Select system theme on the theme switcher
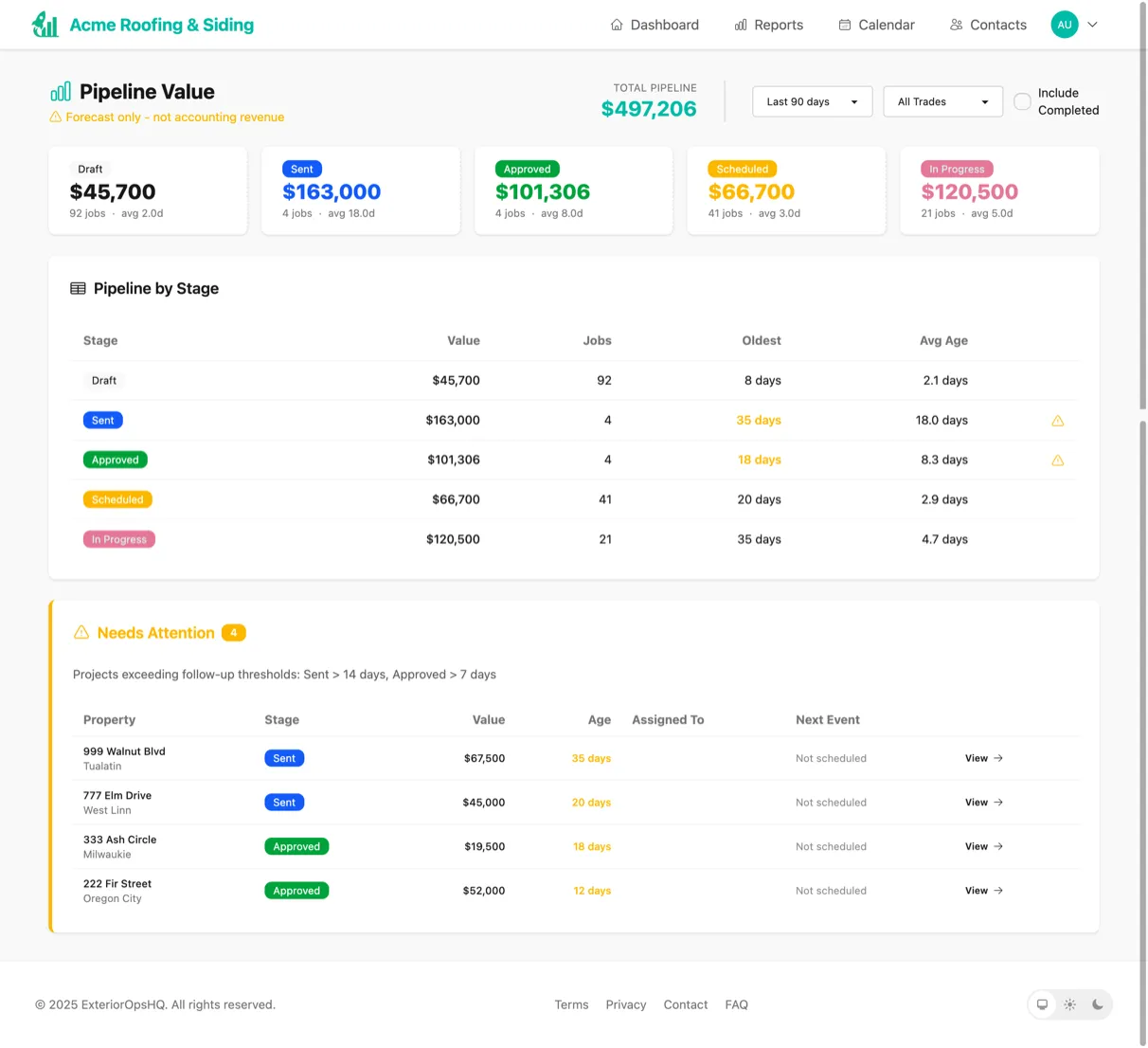 click(x=1042, y=1004)
